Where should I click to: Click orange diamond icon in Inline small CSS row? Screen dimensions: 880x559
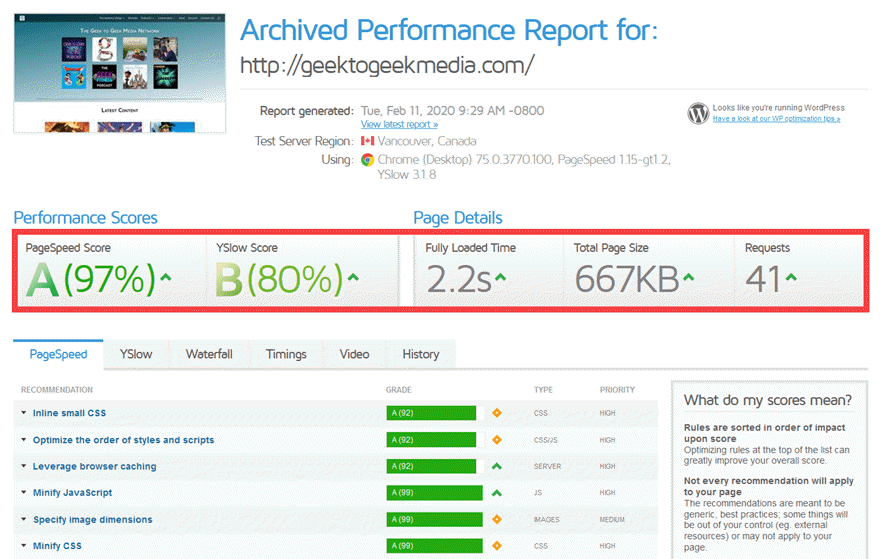coord(496,413)
